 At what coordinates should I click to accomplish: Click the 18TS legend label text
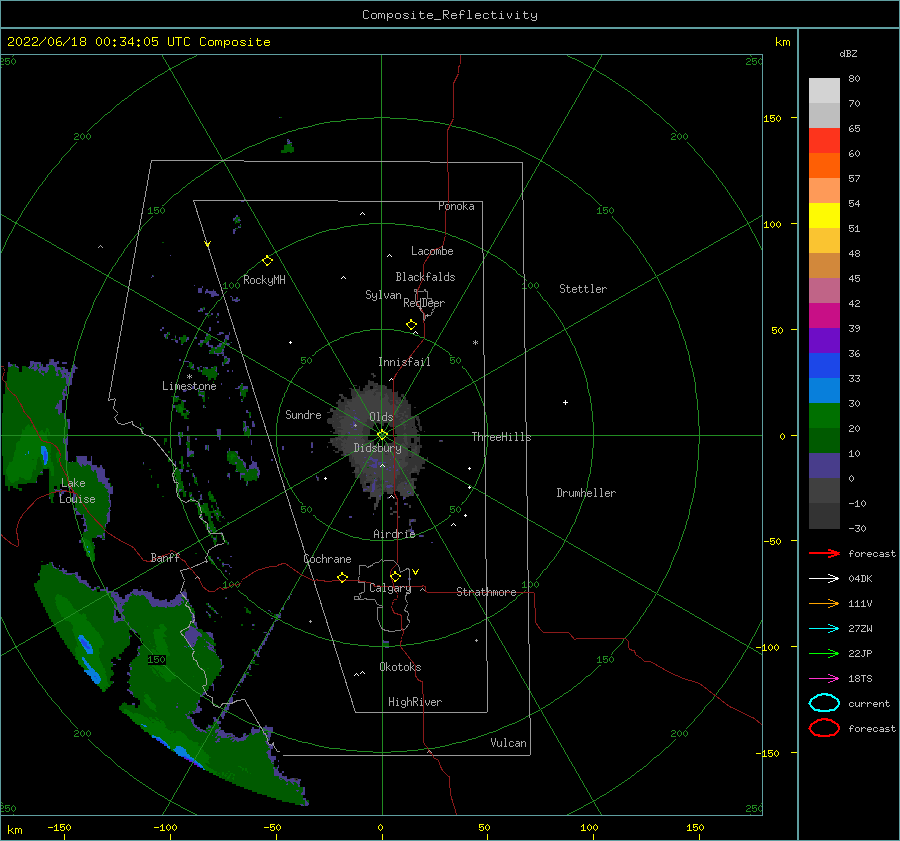(x=860, y=679)
